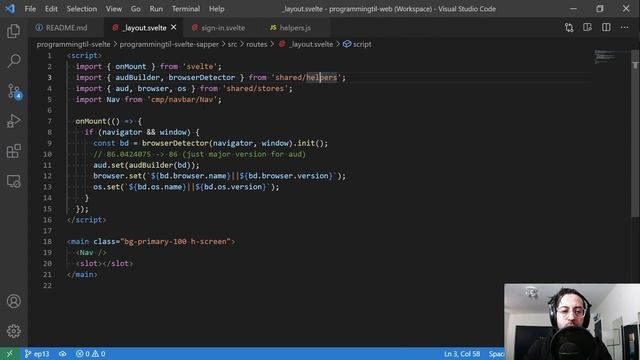Click the Split Editor Right icon
The width and height of the screenshot is (640, 360).
pyautogui.click(x=606, y=27)
